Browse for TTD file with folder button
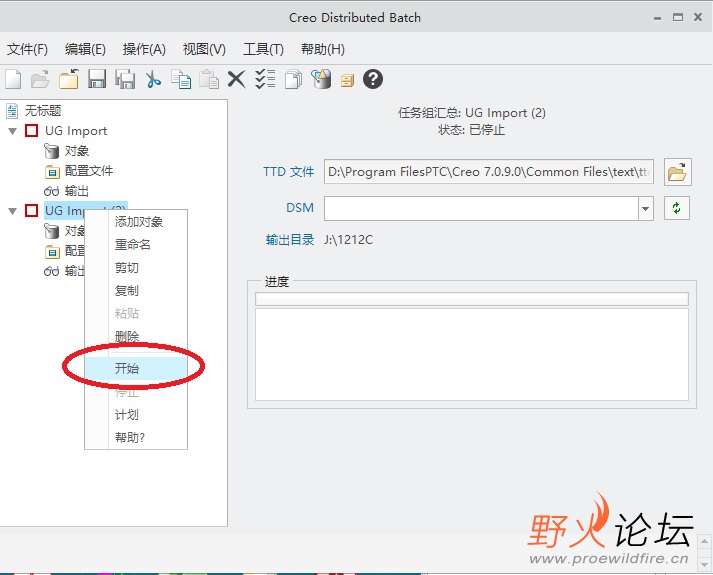Screen dimensions: 713x575 pos(678,172)
